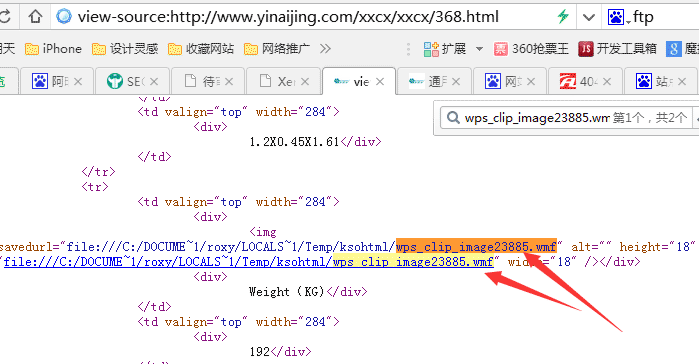Screen dimensions: 699x364
Task: Expand the 扩展 dropdown arrow
Action: click(479, 49)
